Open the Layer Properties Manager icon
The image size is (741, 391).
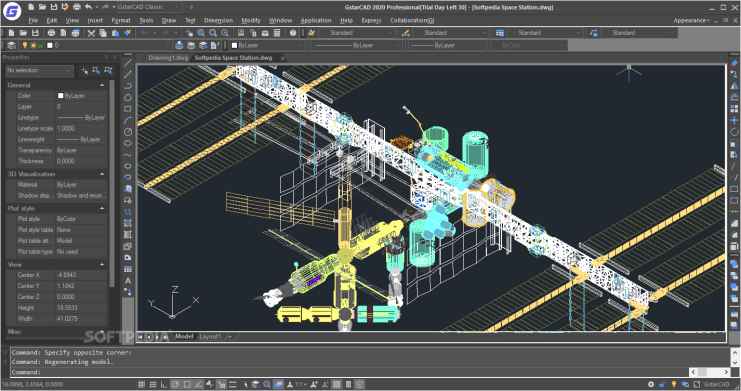12,45
